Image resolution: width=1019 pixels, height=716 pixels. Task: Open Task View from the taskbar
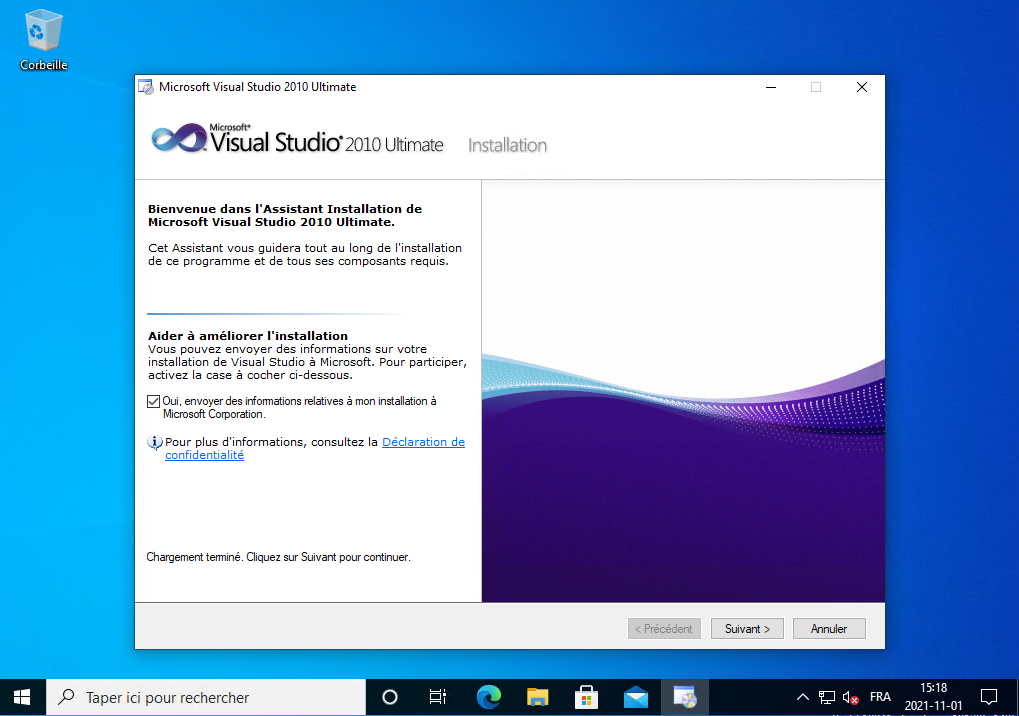pos(437,697)
